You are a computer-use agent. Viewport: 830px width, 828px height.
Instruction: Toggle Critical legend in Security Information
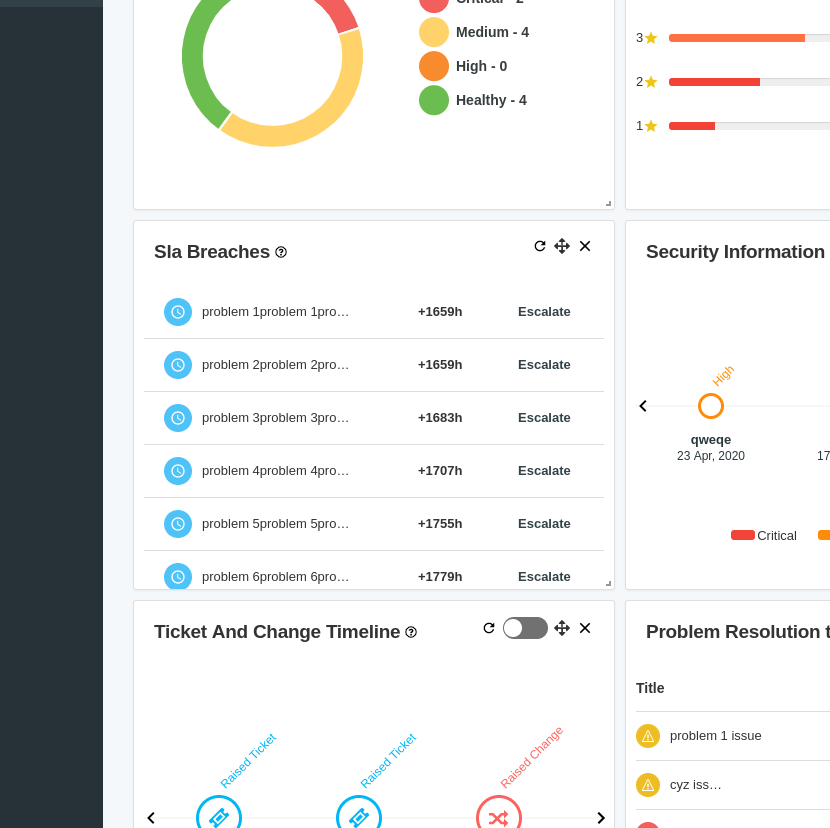tap(763, 535)
